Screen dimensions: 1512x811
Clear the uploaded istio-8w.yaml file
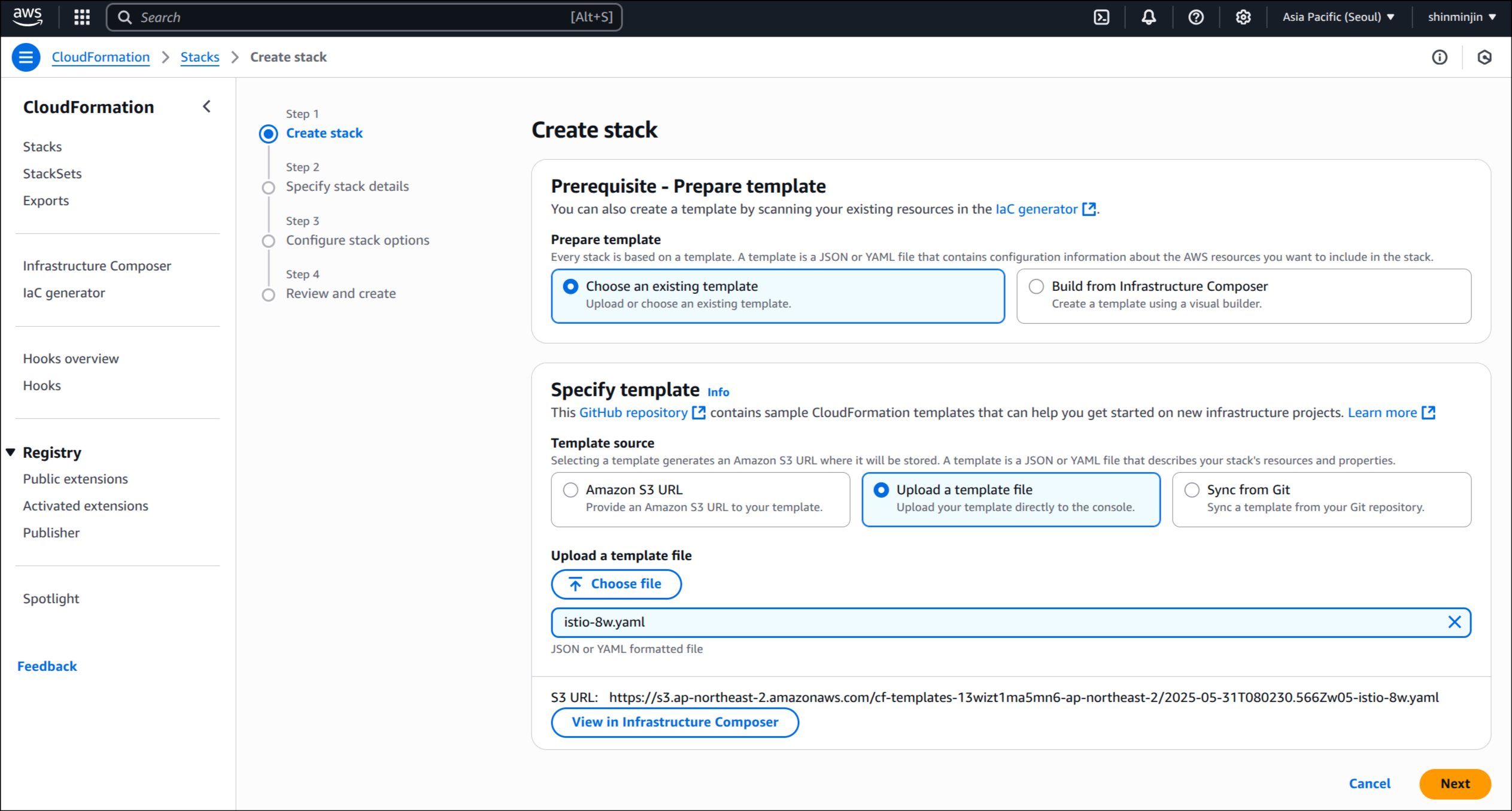(x=1455, y=622)
